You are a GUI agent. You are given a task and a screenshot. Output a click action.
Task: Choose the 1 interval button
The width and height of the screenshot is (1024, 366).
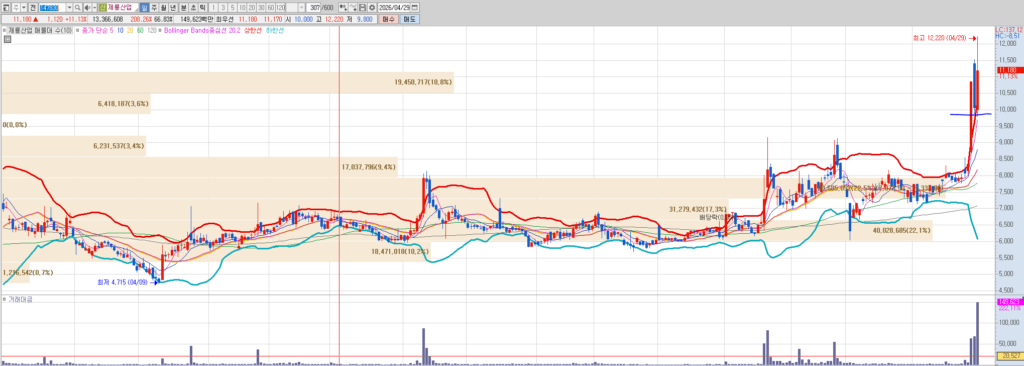click(214, 7)
